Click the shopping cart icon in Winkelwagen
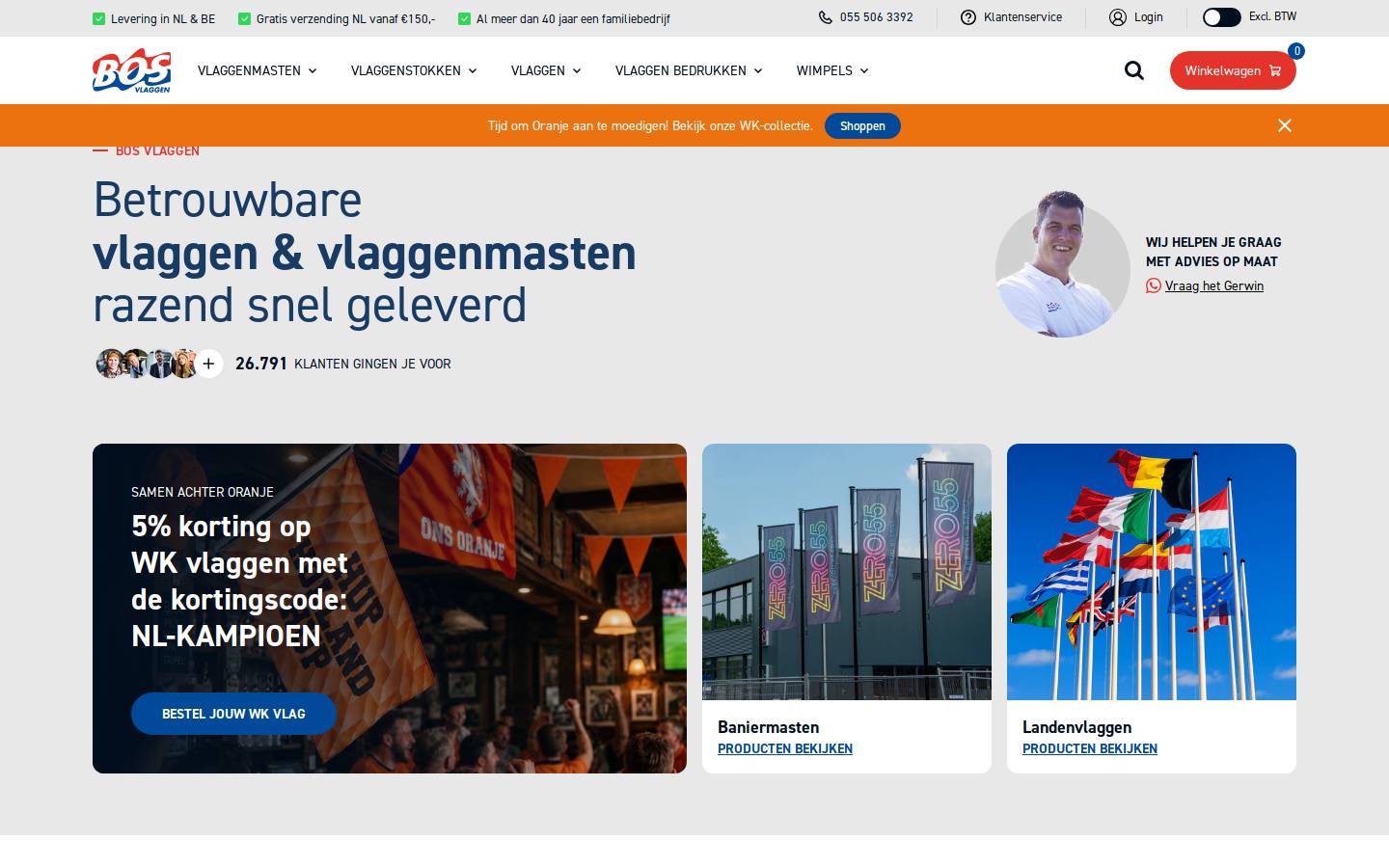Image resolution: width=1389 pixels, height=868 pixels. tap(1275, 70)
